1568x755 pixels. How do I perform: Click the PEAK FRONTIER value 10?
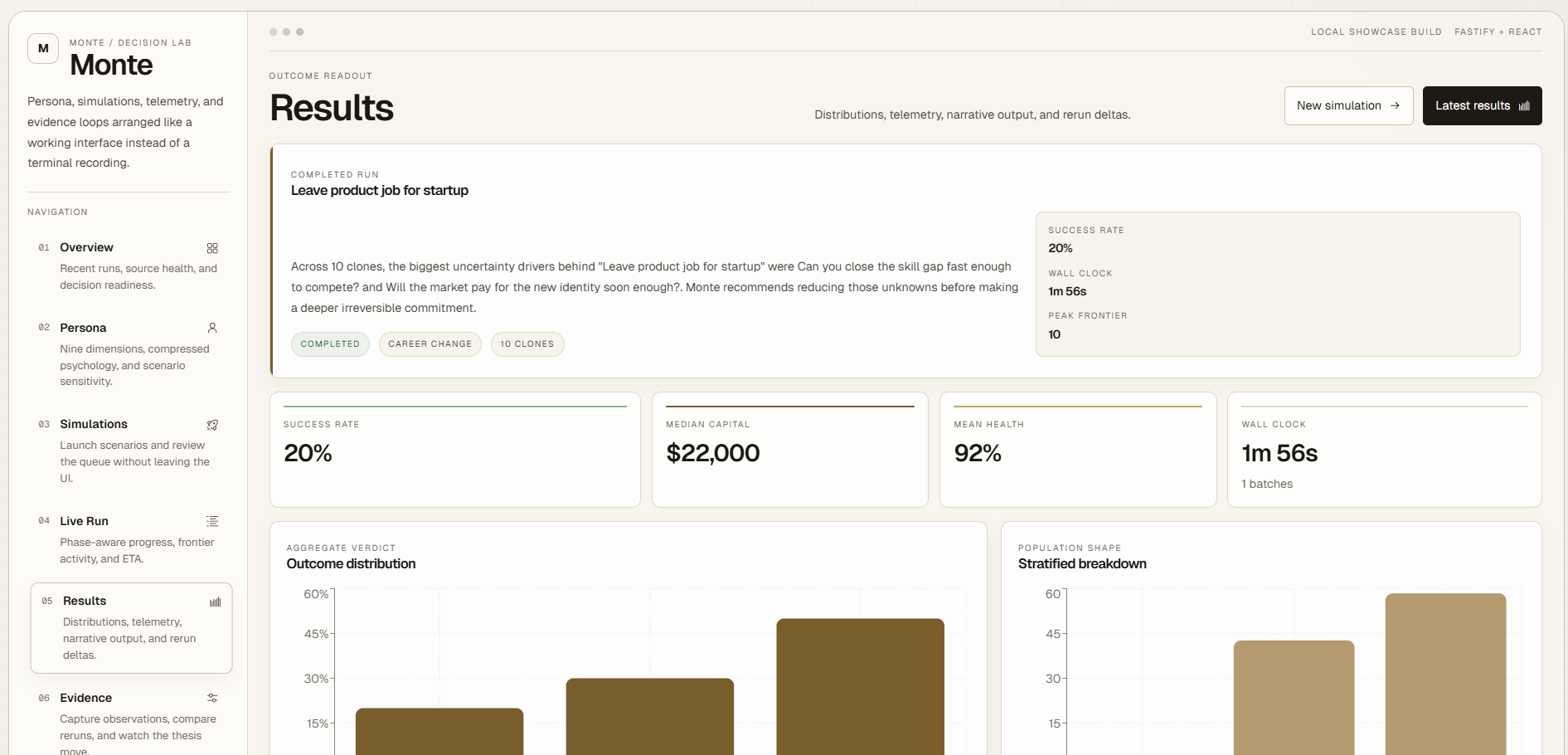pos(1054,334)
